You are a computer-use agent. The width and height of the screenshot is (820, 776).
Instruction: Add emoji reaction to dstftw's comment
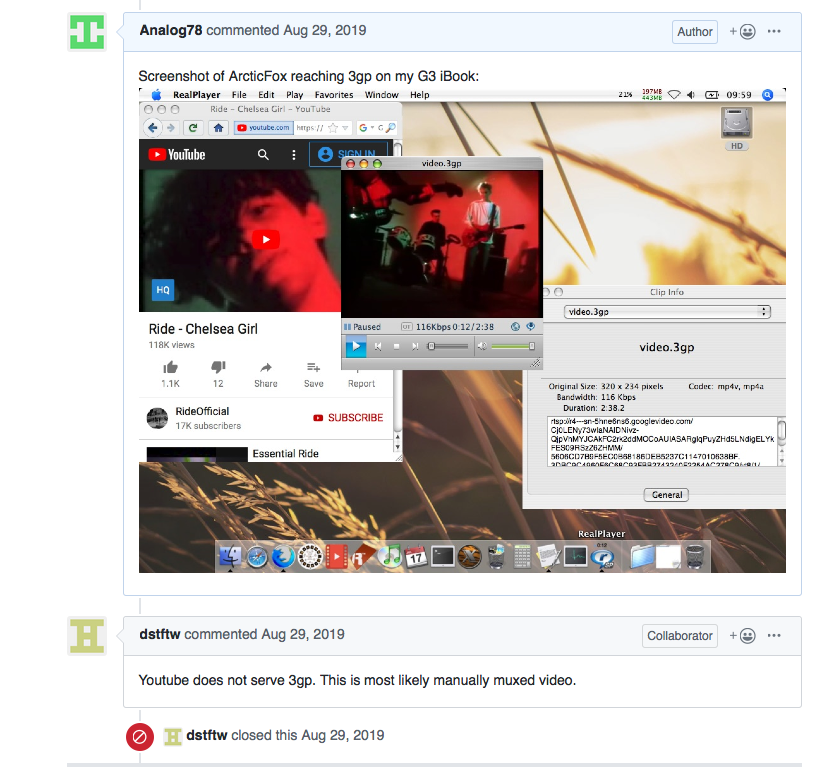coord(743,636)
